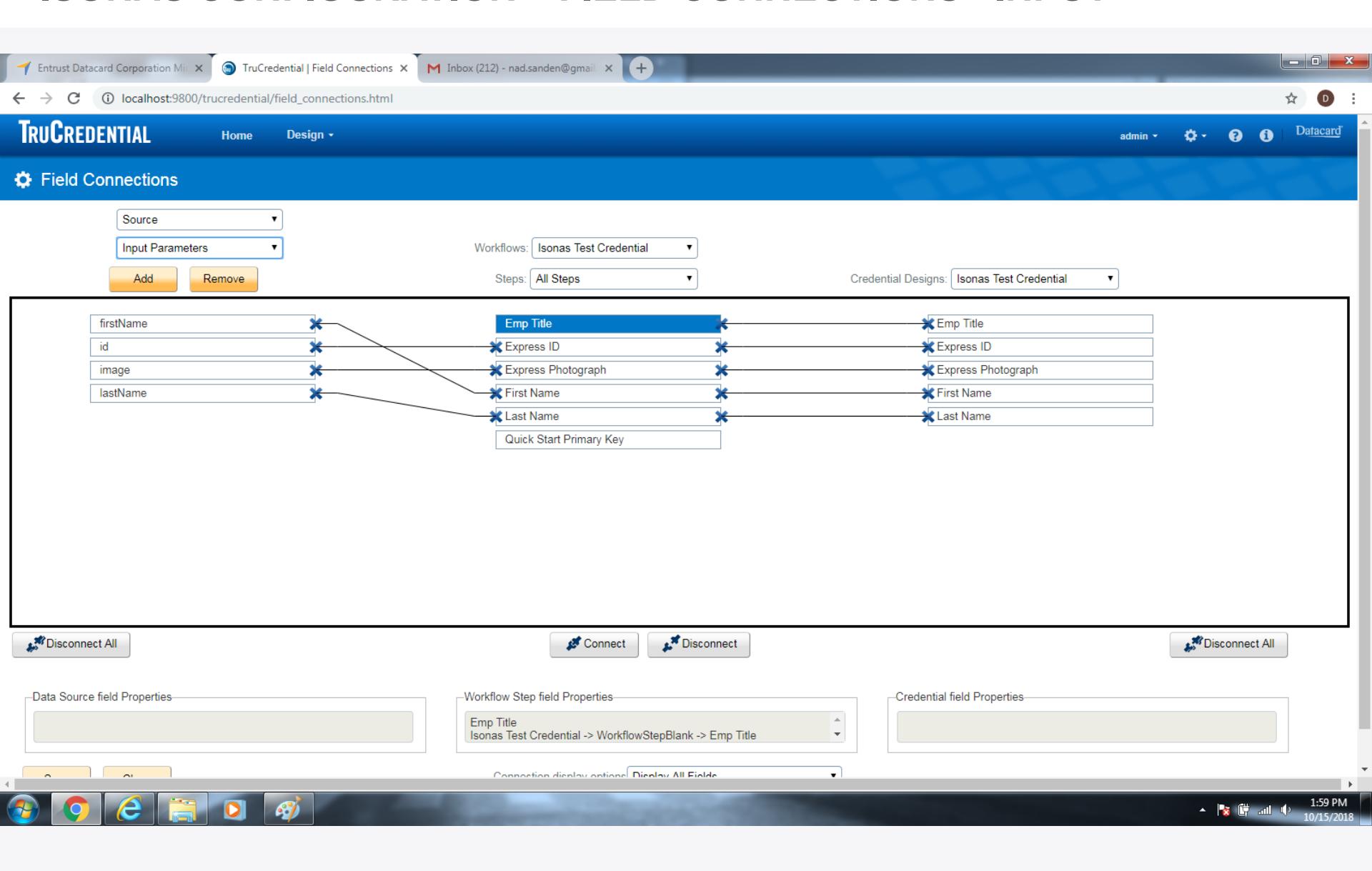
Task: Open the Source dropdown
Action: click(x=199, y=219)
